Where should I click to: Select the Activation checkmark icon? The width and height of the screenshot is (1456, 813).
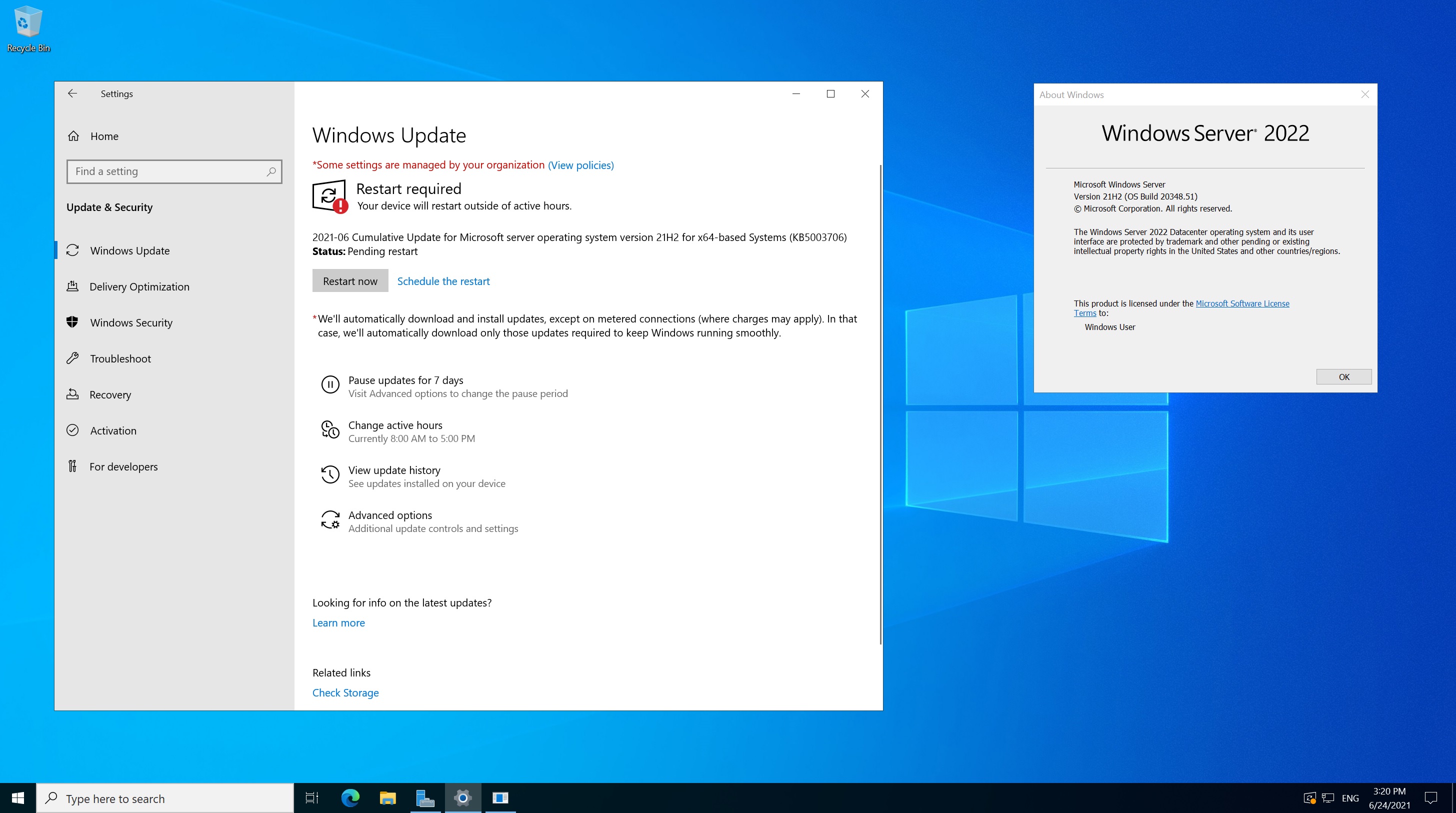click(x=72, y=430)
